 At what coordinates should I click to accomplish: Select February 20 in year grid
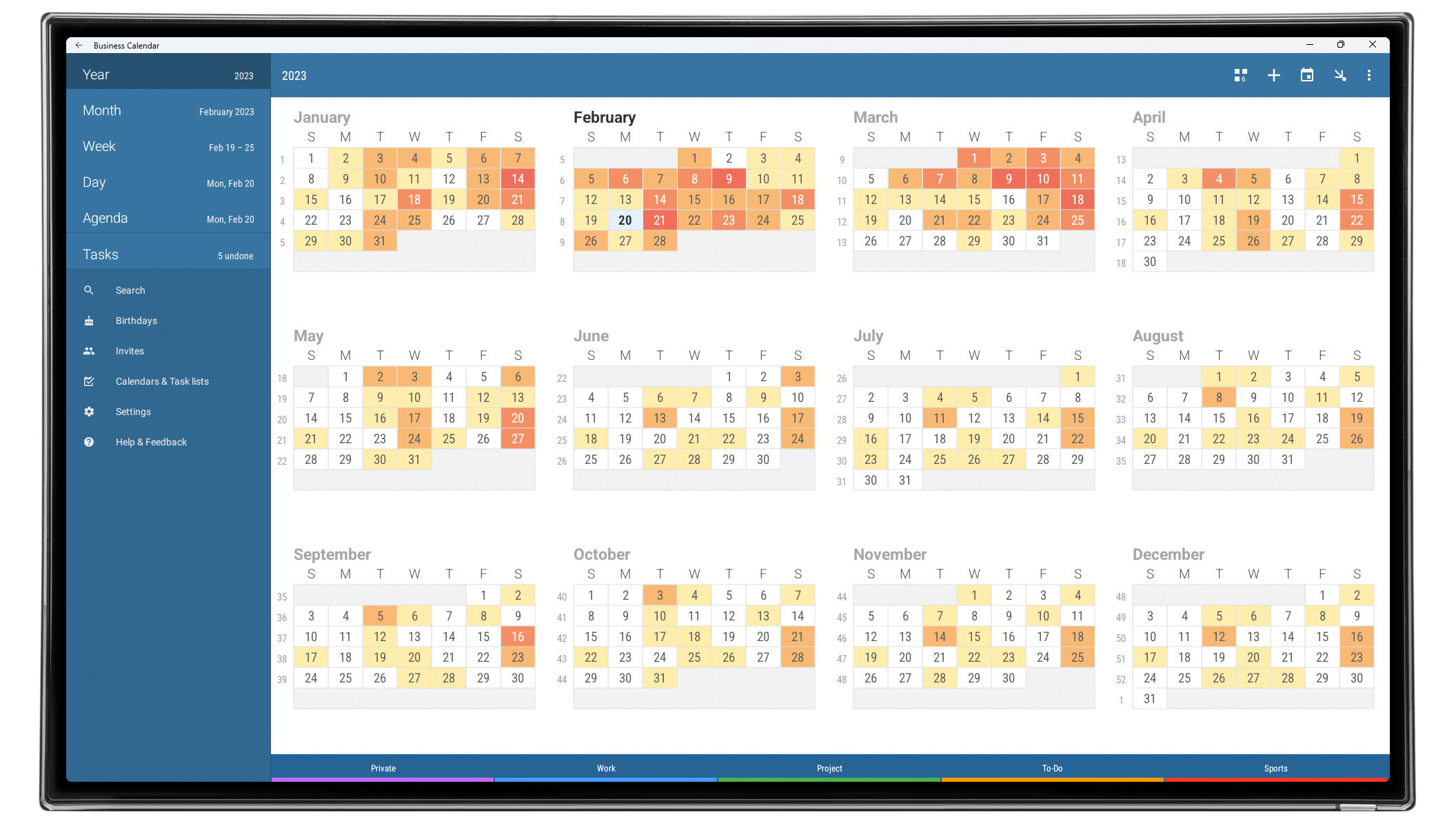tap(625, 221)
